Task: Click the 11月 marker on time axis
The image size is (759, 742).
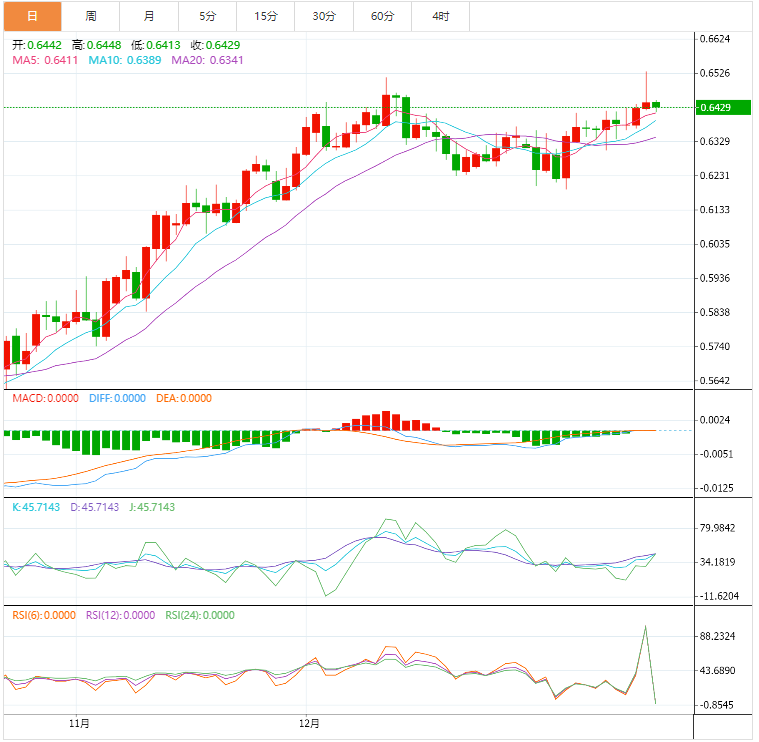Action: coord(81,721)
